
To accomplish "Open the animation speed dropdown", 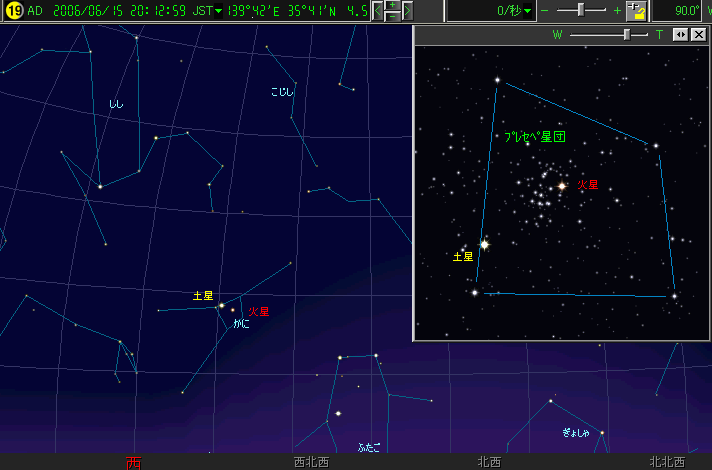I will coord(528,11).
